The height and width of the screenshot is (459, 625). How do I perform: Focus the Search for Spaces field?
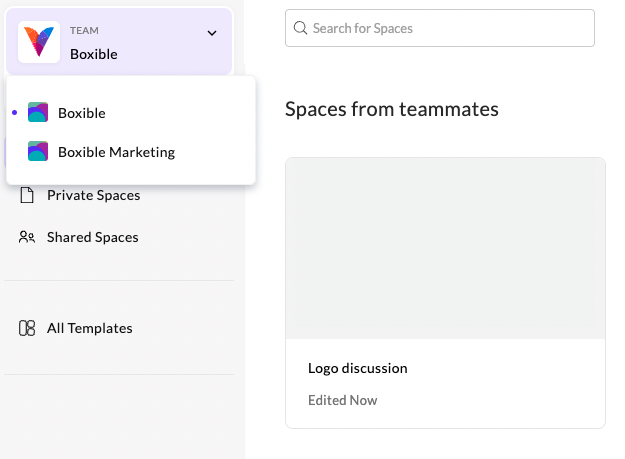point(450,28)
